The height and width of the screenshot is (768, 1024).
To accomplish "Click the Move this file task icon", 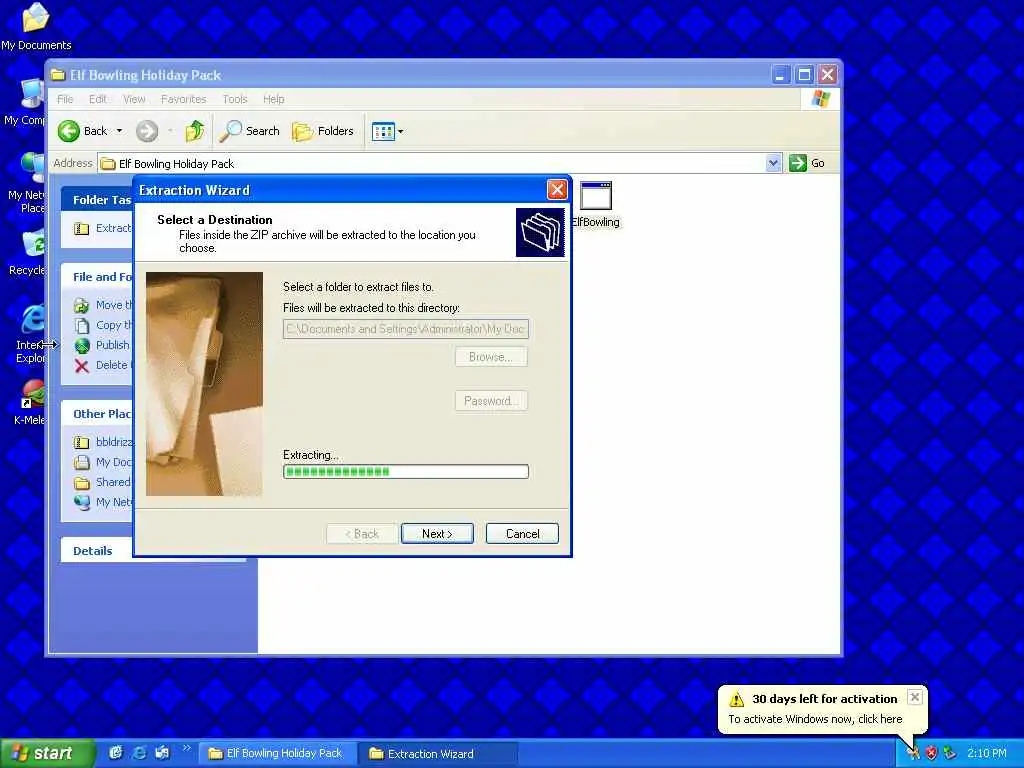I will click(81, 305).
